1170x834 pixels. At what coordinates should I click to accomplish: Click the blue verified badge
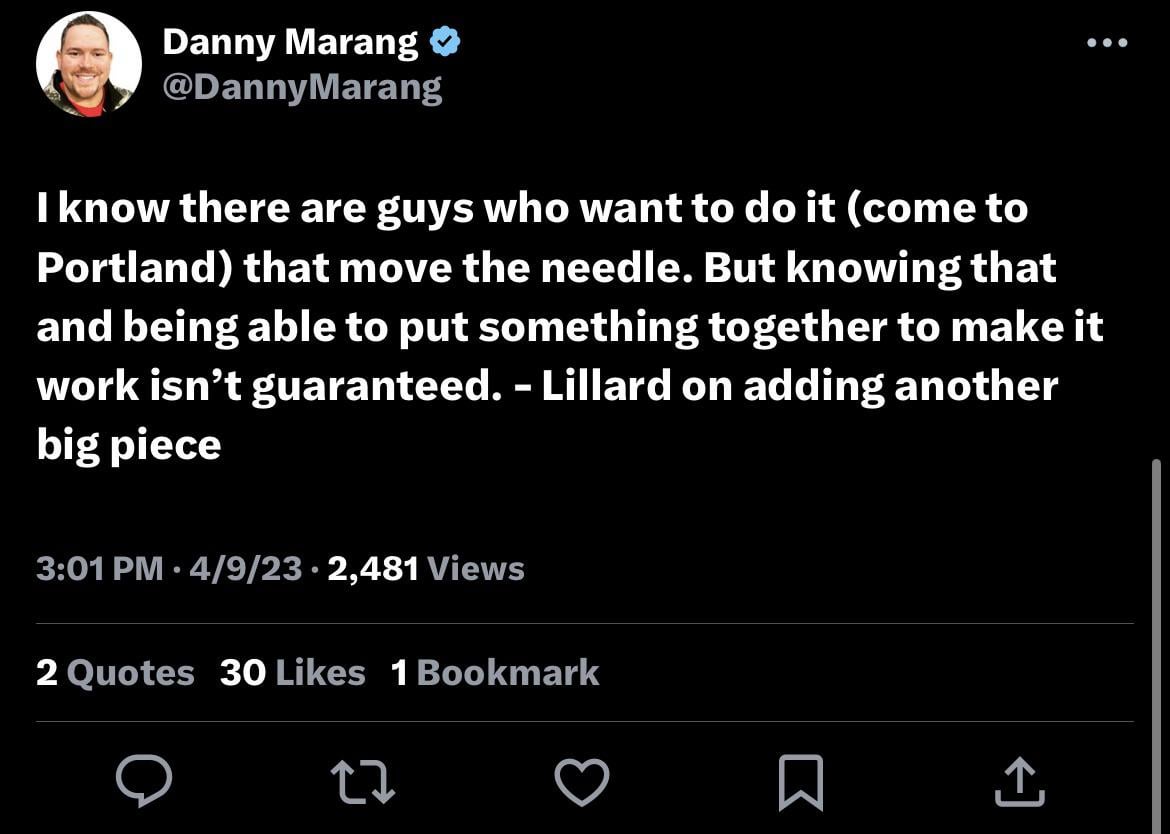(x=445, y=42)
